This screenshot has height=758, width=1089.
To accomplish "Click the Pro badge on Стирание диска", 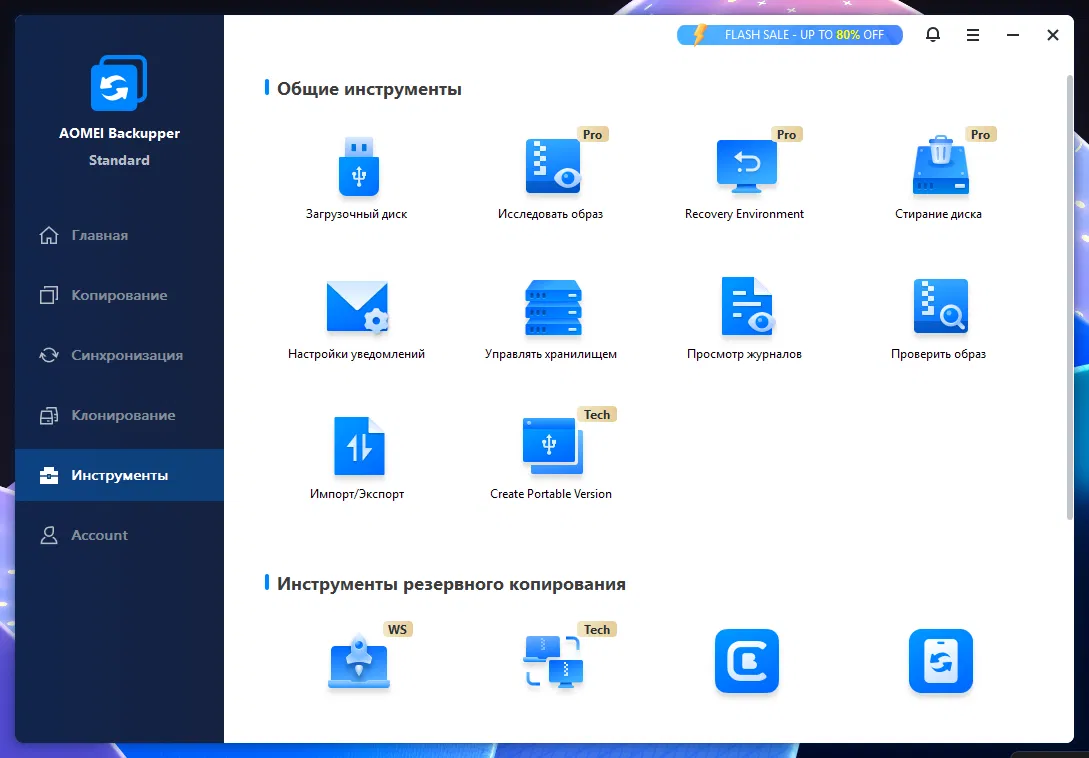I will 980,134.
